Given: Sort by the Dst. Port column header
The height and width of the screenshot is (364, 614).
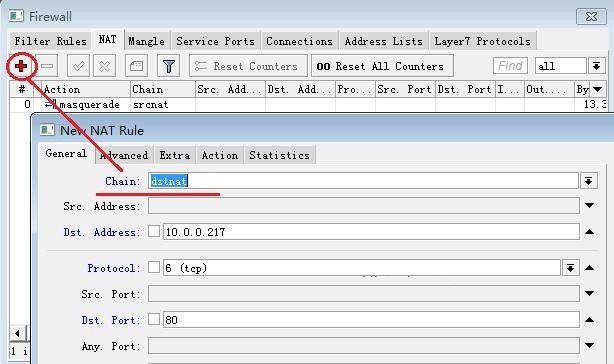Looking at the screenshot, I should pos(465,89).
